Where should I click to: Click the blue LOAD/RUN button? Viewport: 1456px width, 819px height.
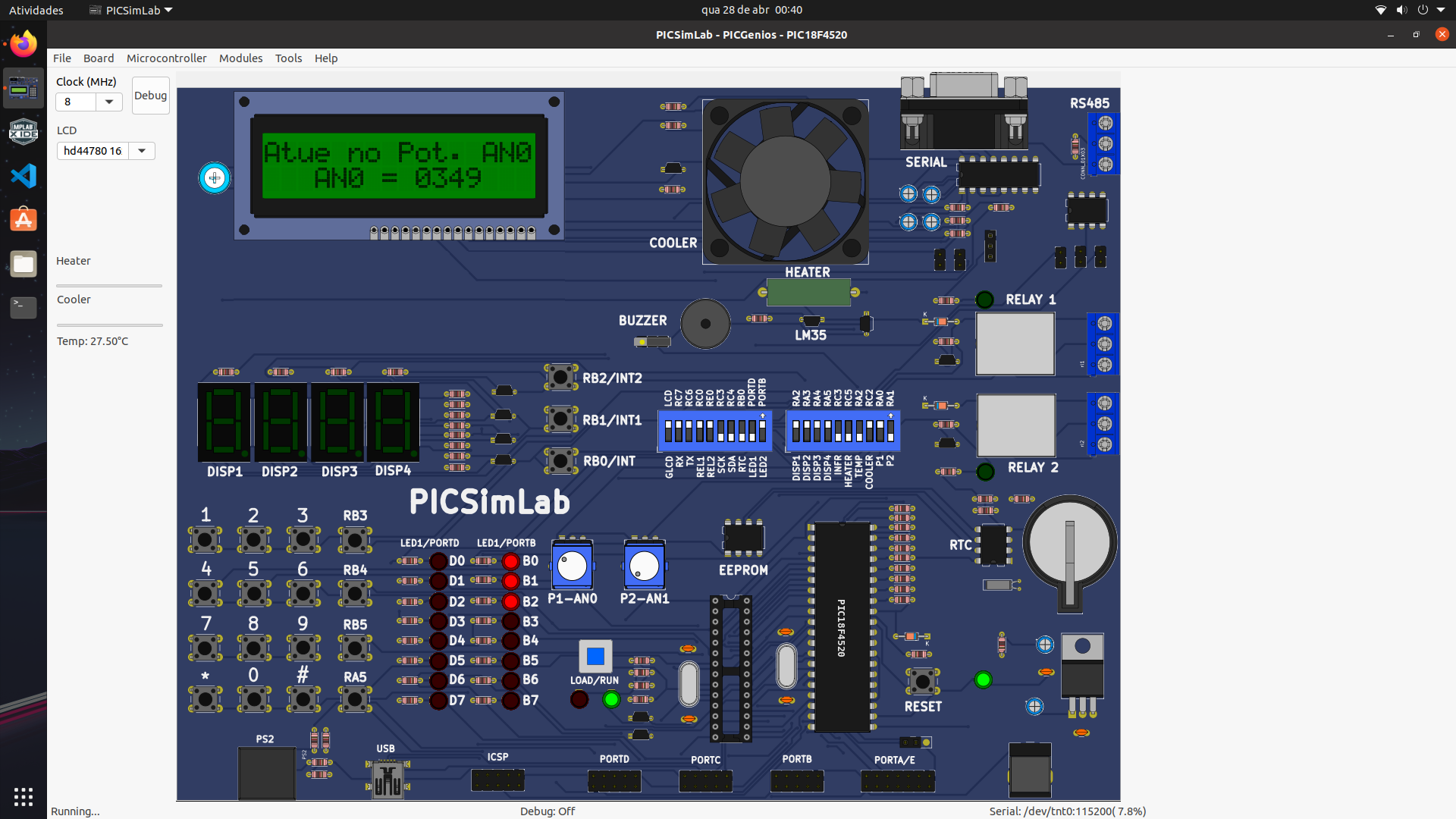tap(595, 656)
